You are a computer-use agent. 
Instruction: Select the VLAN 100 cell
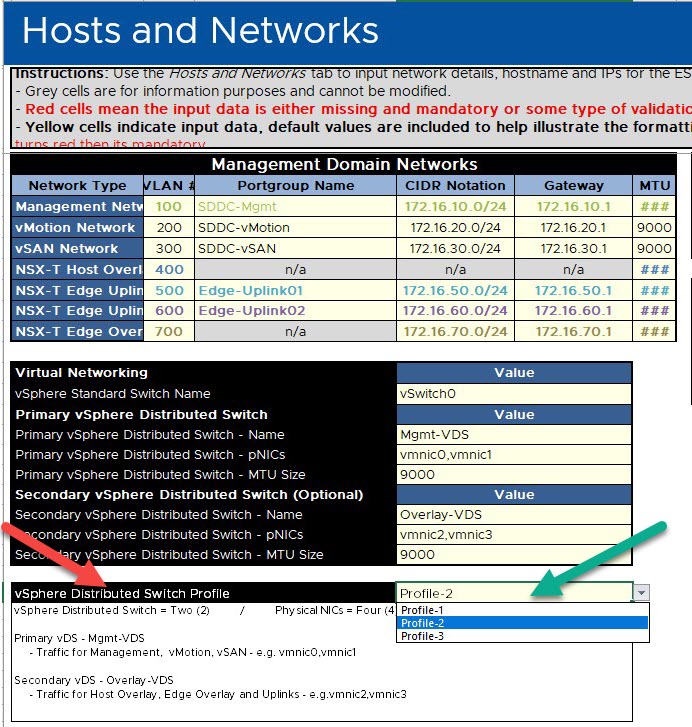coord(168,206)
